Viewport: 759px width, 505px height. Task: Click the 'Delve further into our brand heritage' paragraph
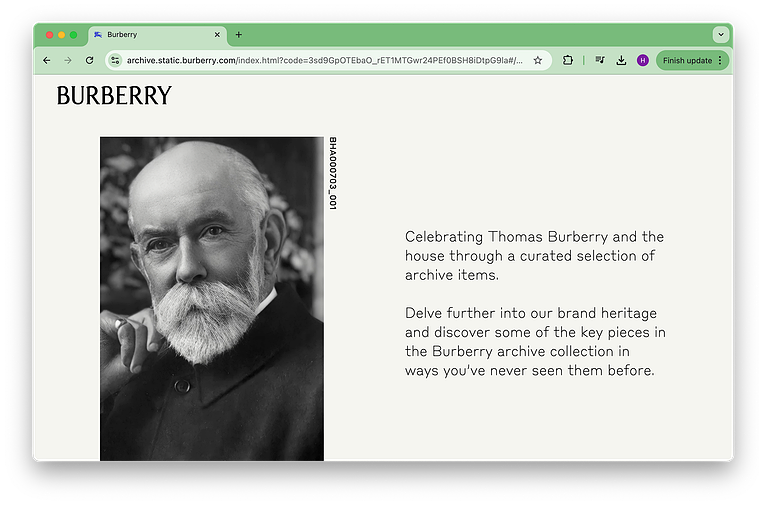pyautogui.click(x=535, y=342)
